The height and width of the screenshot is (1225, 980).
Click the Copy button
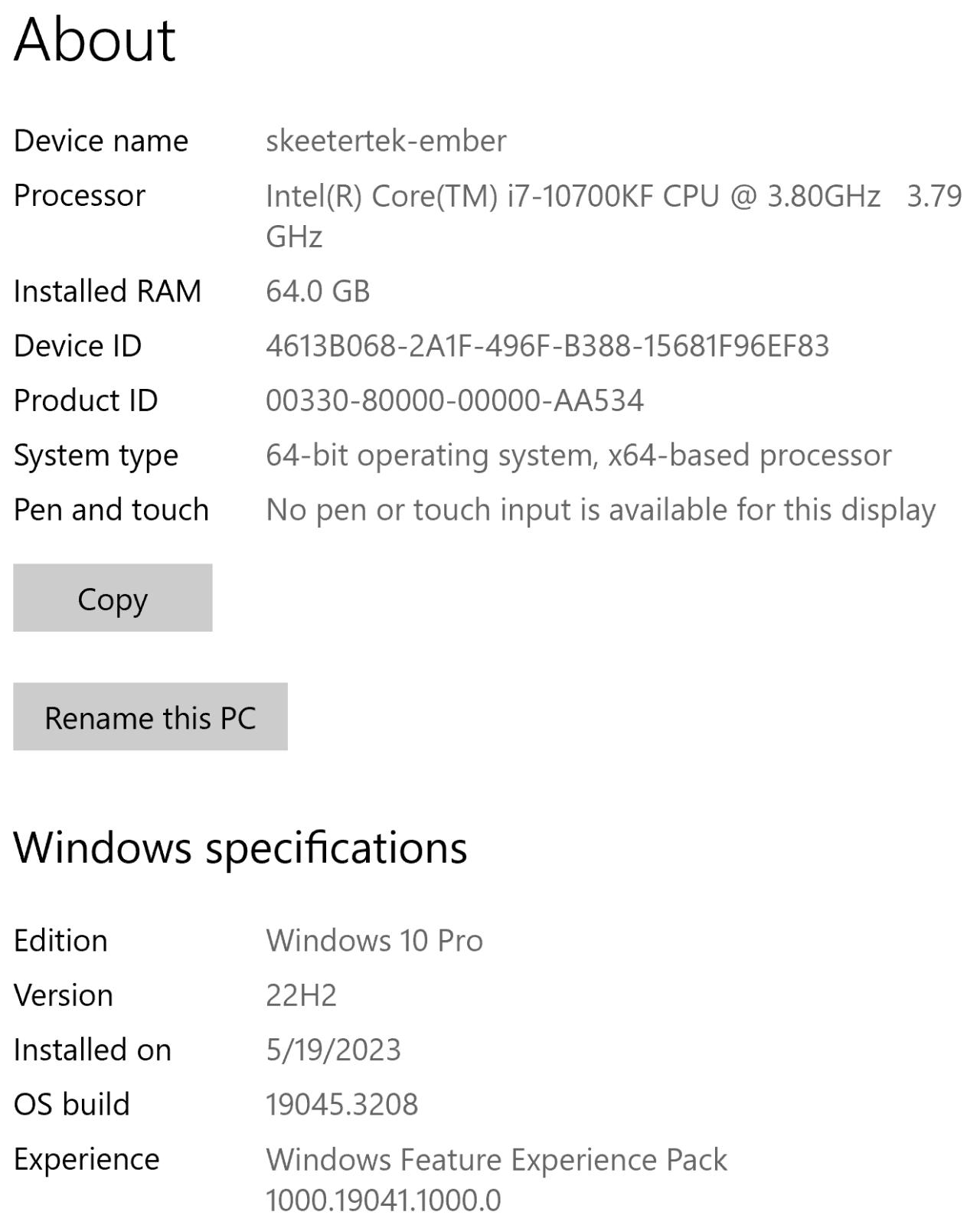click(x=112, y=599)
